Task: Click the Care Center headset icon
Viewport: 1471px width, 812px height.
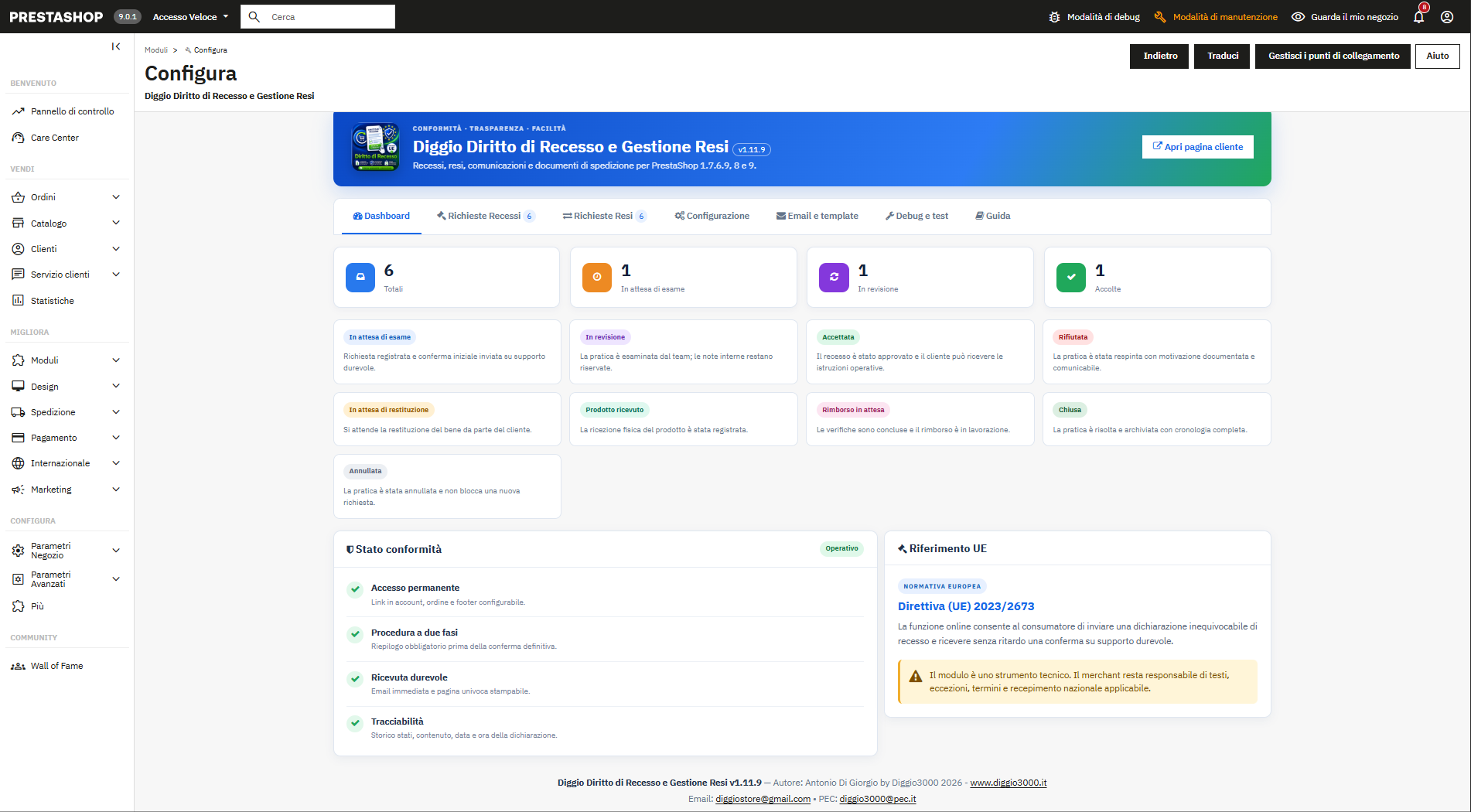Action: coord(18,138)
